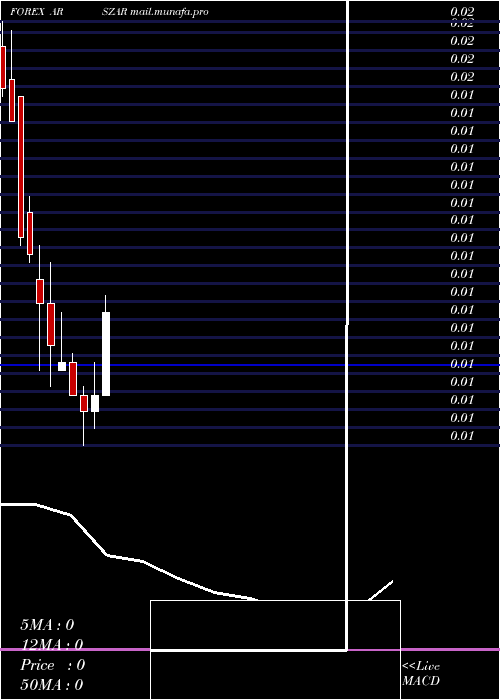Click the "Price : 0" value

[x=52, y=665]
